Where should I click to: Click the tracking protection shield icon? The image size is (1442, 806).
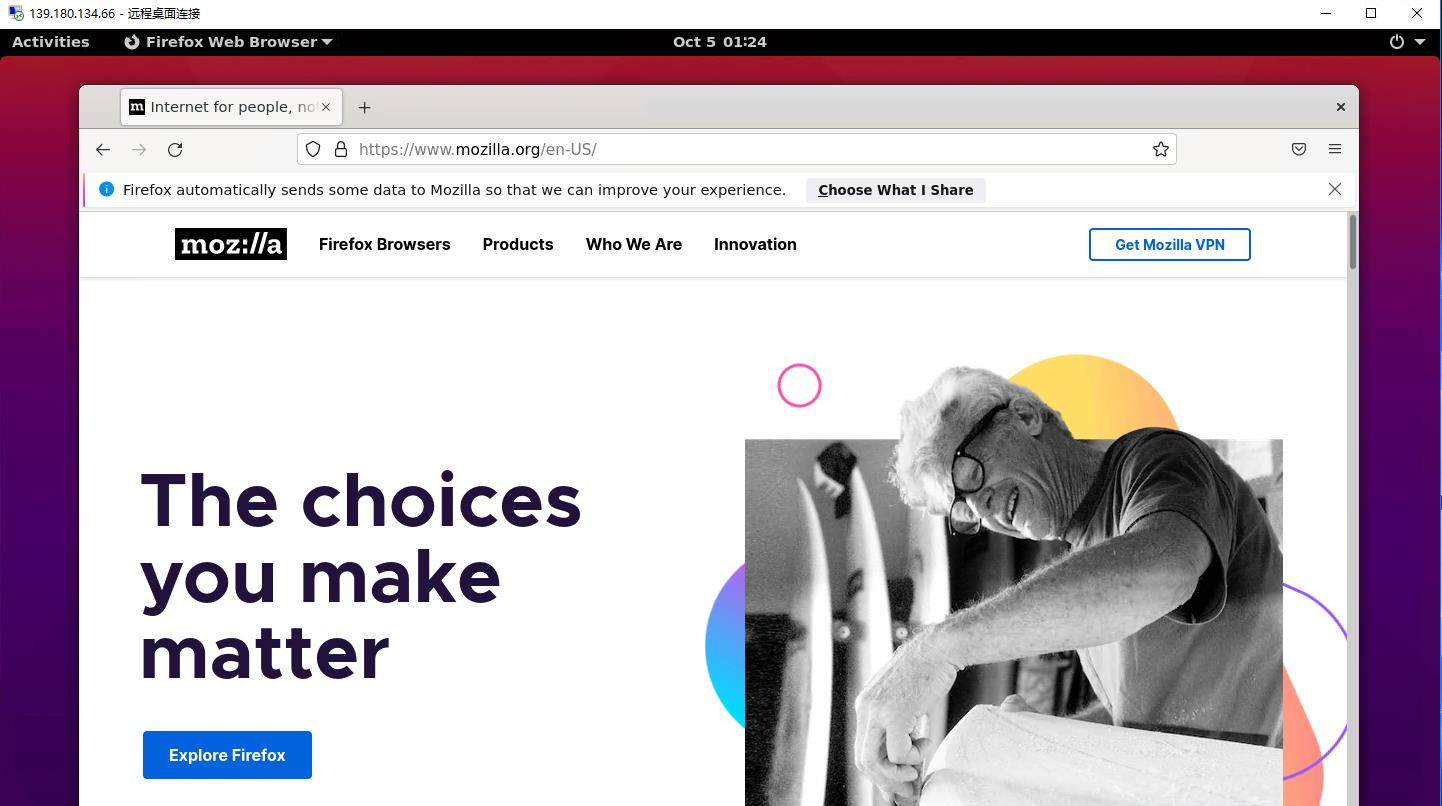[313, 149]
